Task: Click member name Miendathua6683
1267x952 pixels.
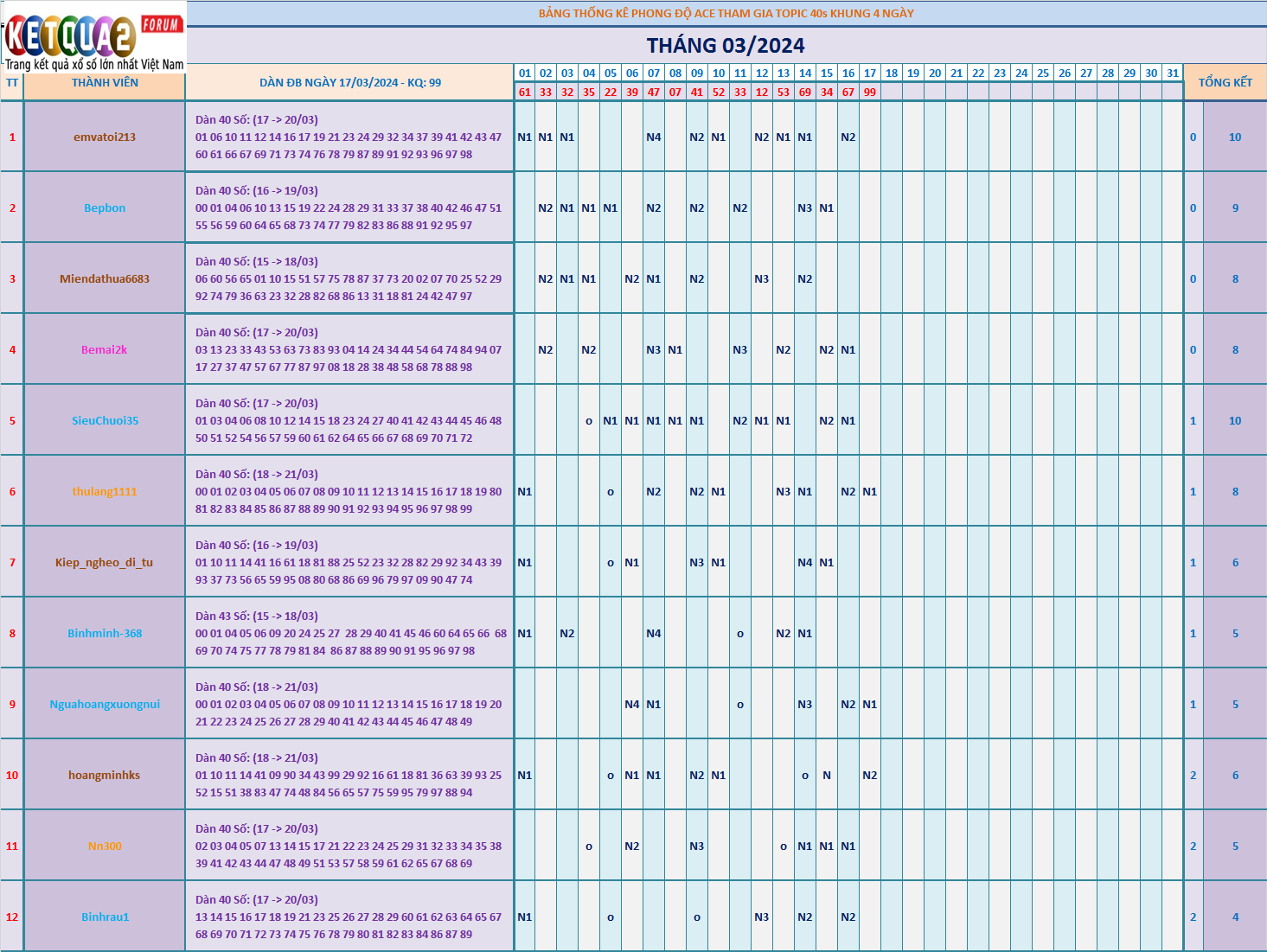Action: pos(105,279)
